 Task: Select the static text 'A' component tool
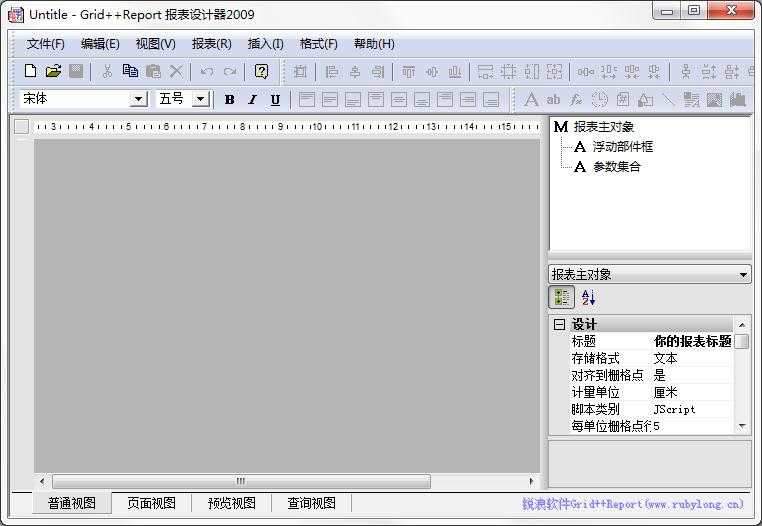[531, 99]
